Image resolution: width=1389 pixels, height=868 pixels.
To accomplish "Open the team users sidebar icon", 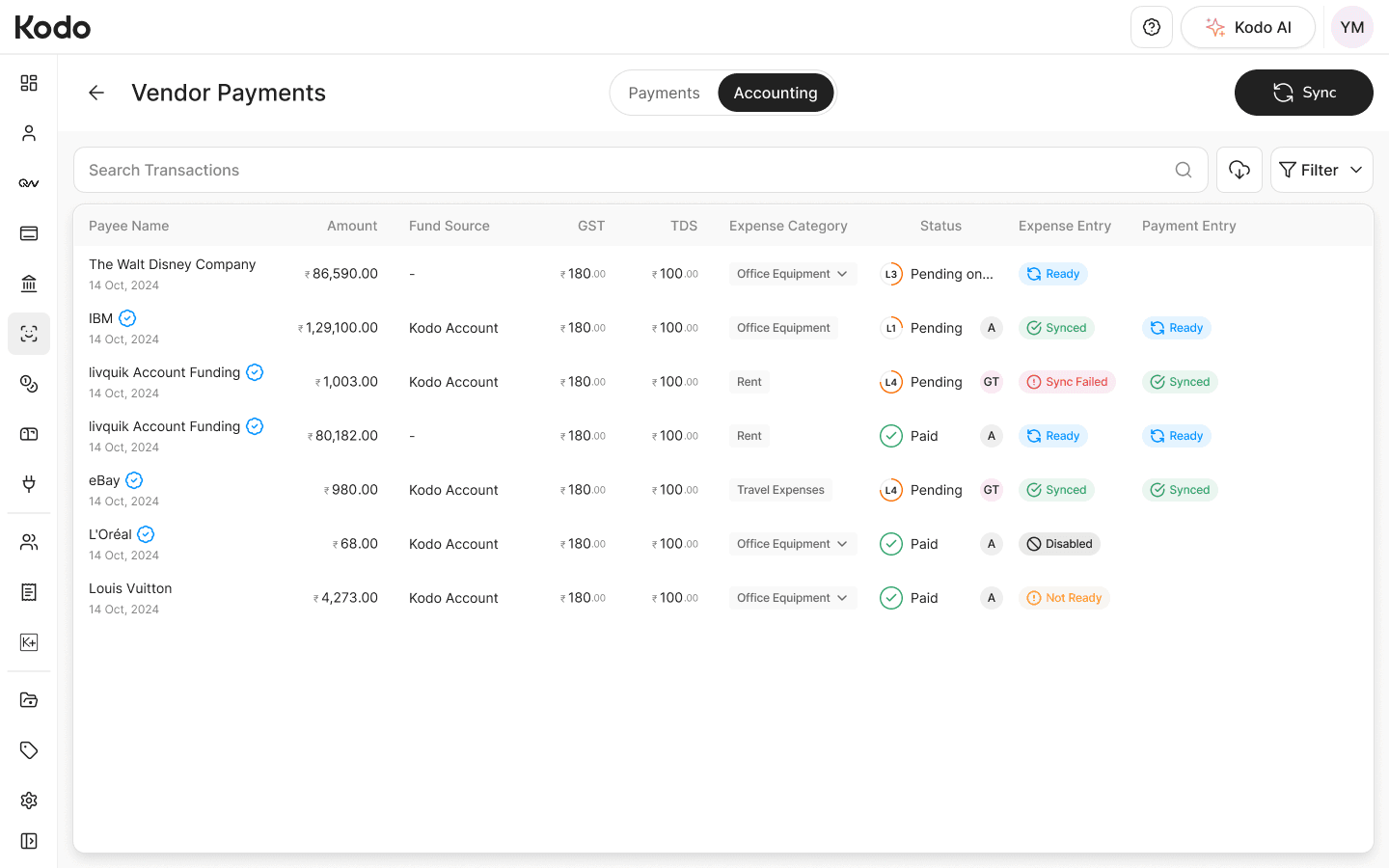I will (29, 542).
